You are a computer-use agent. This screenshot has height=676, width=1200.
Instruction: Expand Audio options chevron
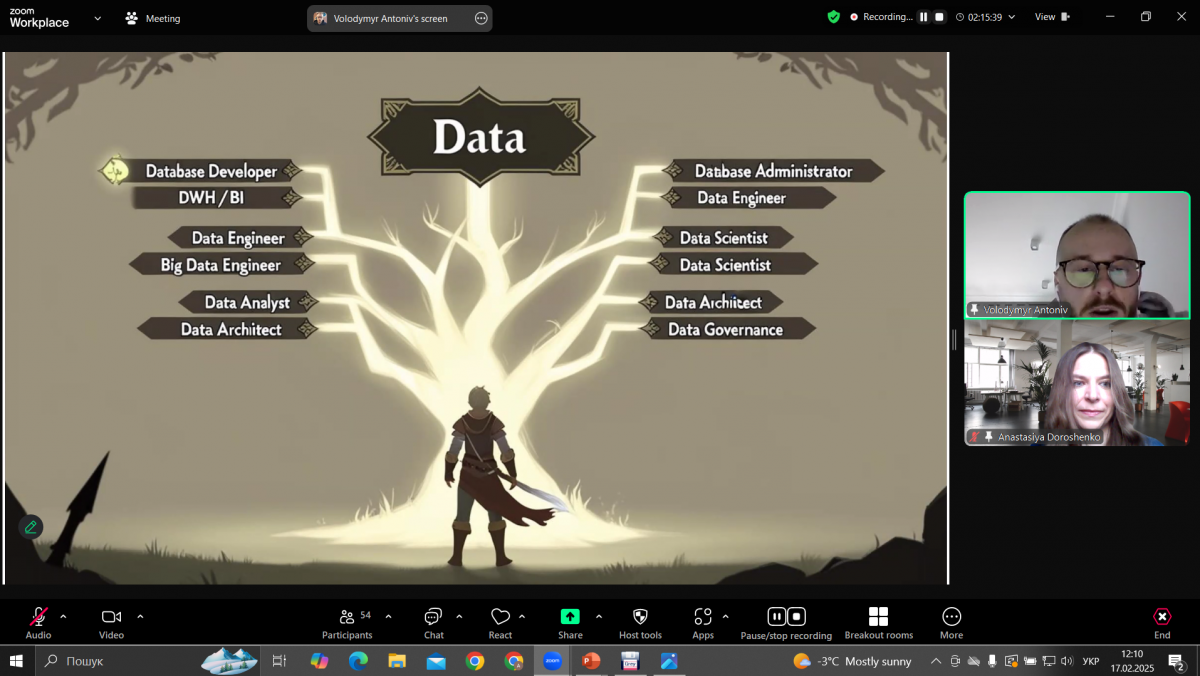point(64,616)
